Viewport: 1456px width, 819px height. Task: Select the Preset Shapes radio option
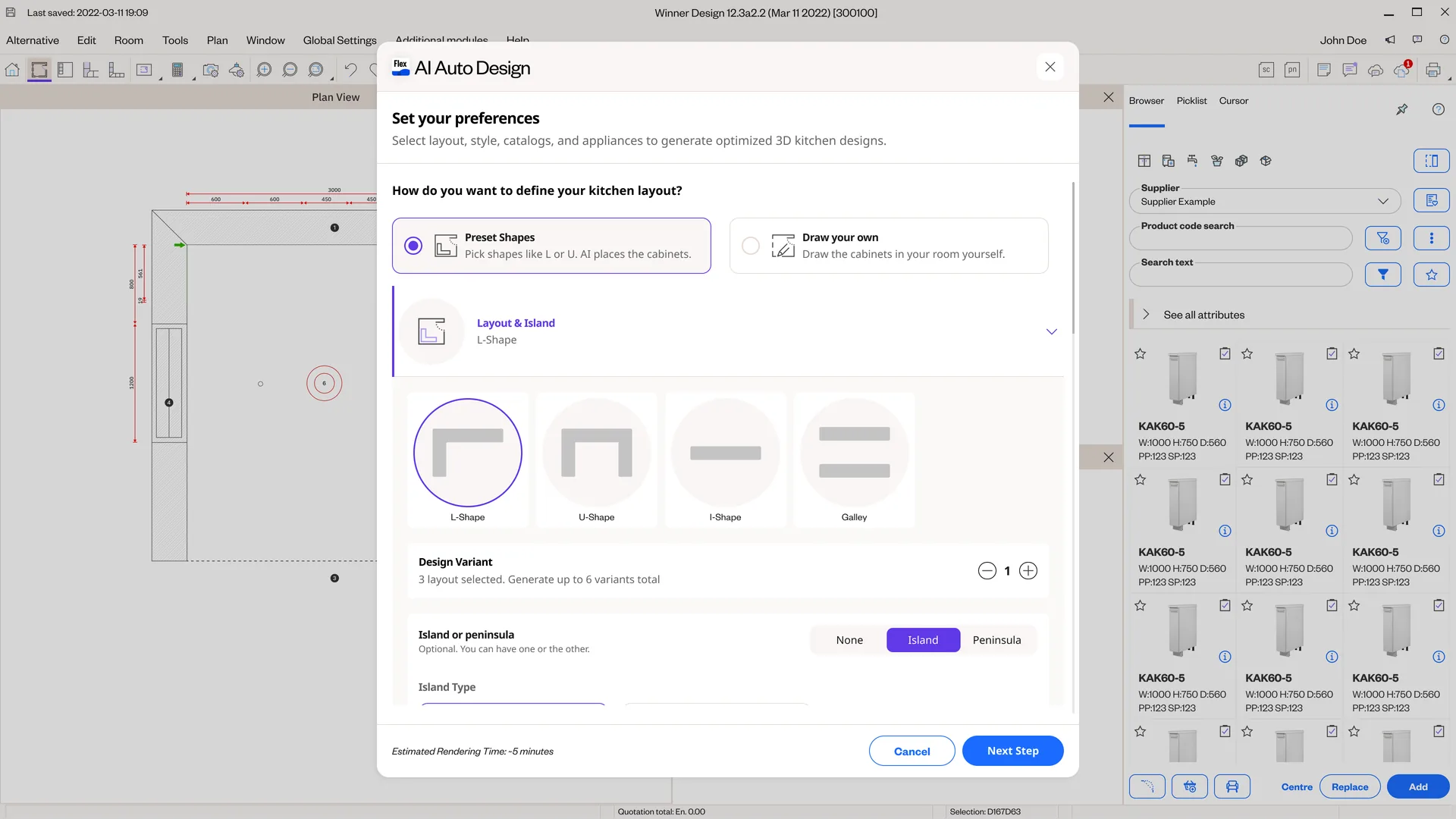click(413, 246)
